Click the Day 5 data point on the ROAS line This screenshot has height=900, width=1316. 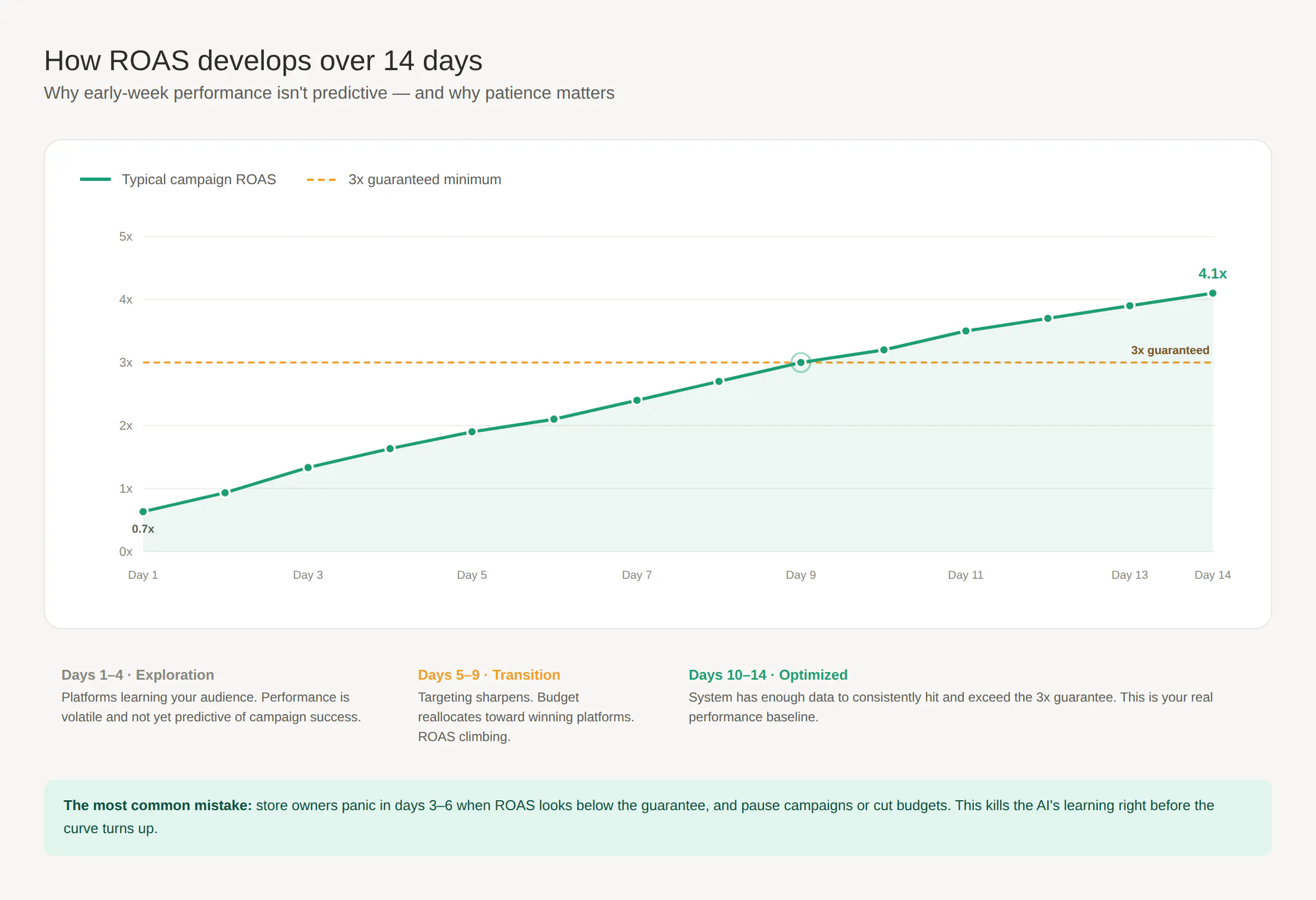click(x=472, y=432)
